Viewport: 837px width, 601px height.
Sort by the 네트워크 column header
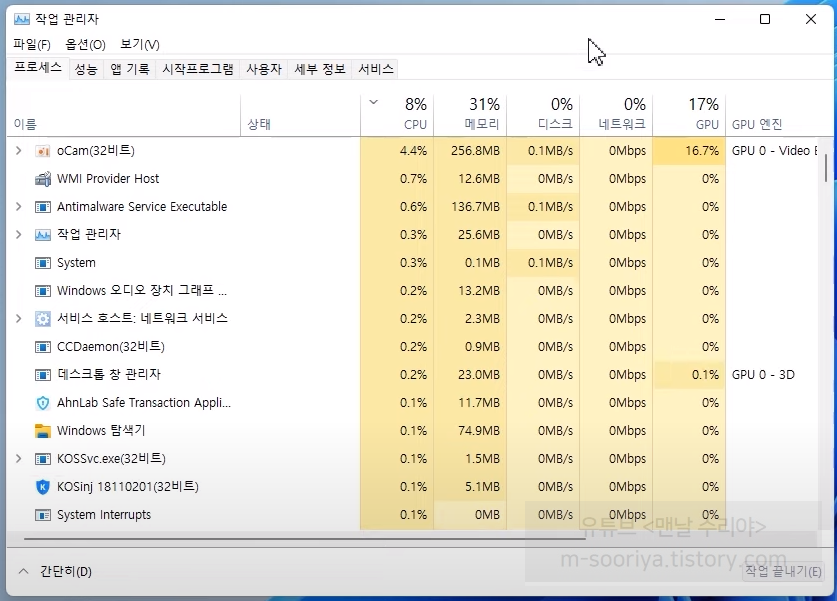617,115
